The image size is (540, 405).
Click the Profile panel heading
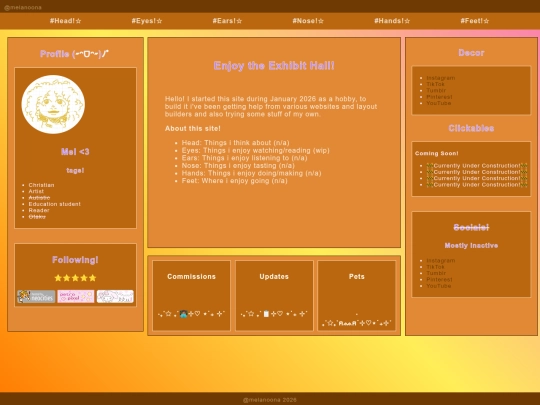(x=75, y=54)
